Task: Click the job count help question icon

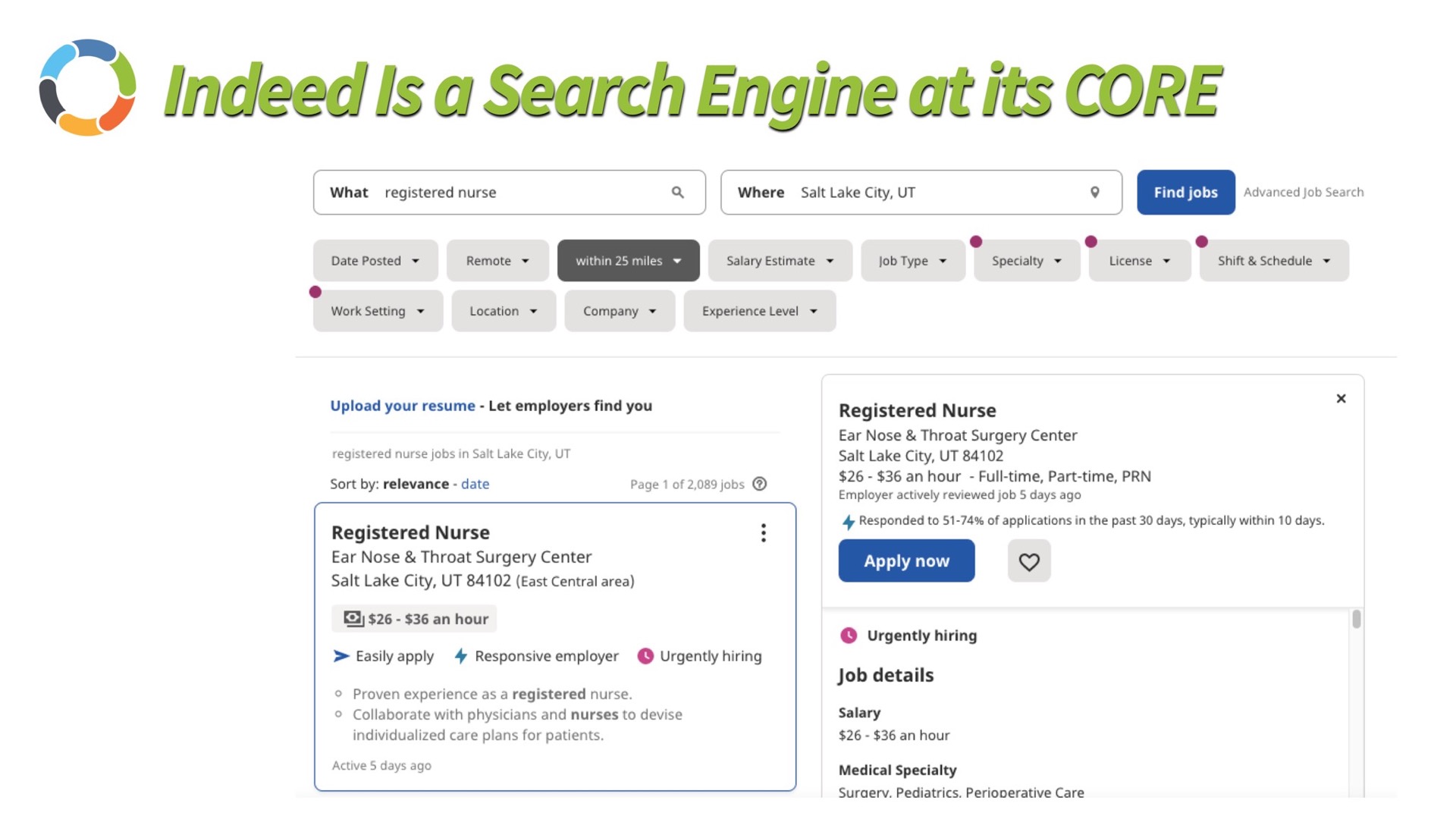Action: [x=759, y=484]
